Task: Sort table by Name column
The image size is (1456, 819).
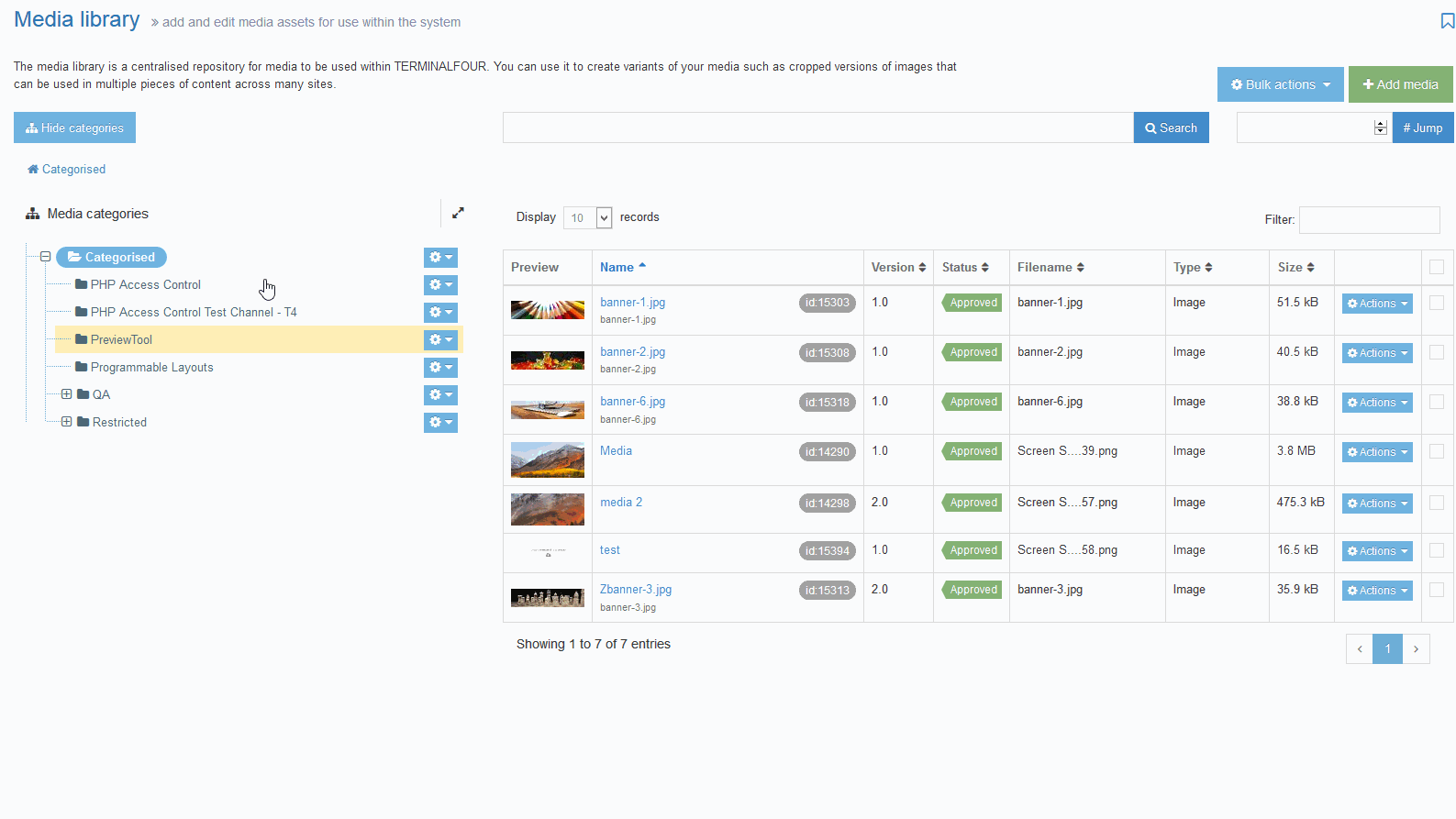Action: pos(728,267)
